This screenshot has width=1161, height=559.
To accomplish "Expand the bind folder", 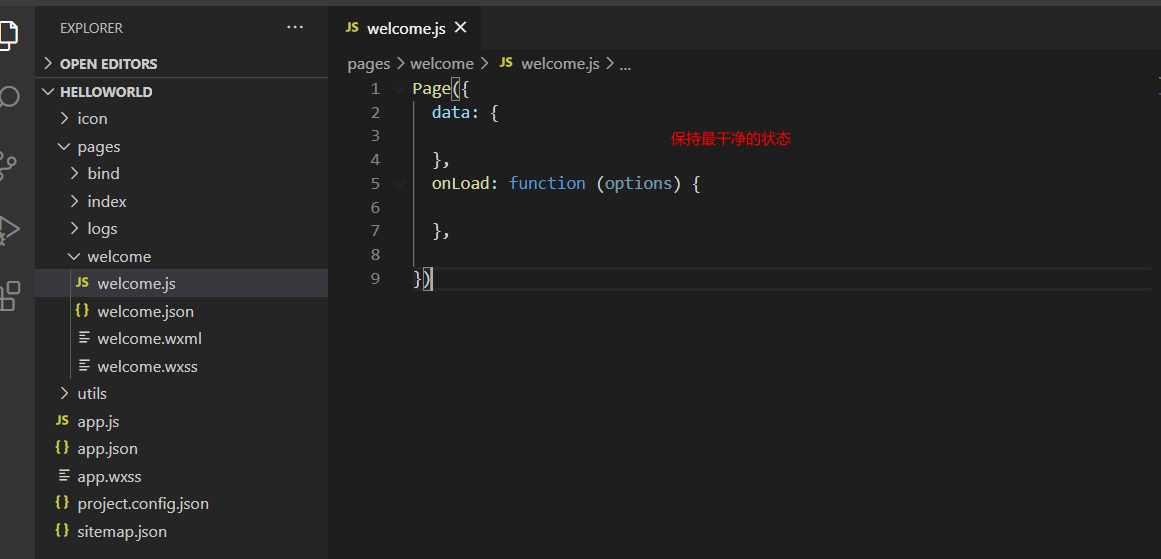I will 181,173.
